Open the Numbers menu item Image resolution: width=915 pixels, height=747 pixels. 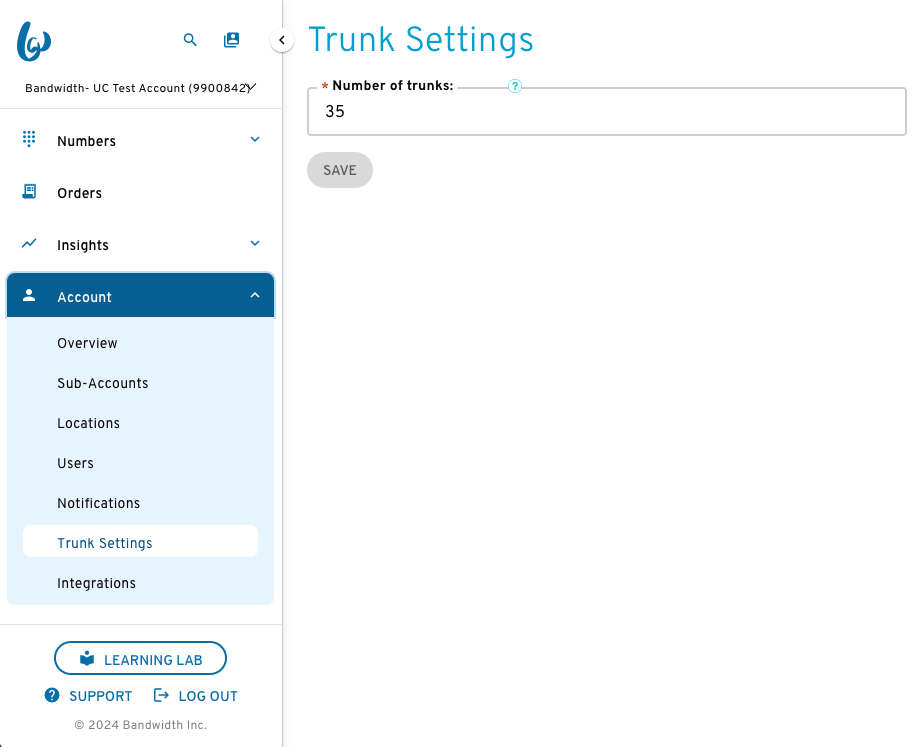[140, 140]
